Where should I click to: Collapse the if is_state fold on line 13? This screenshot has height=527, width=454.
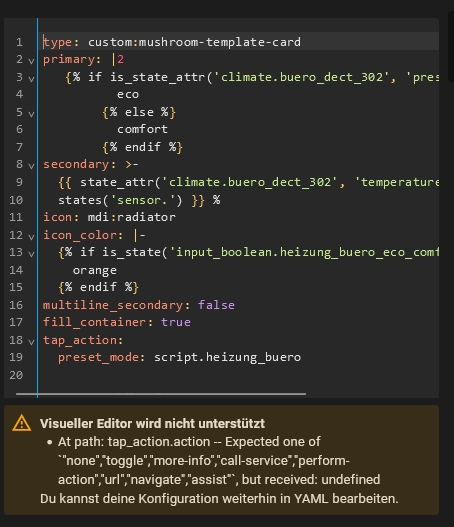(31, 254)
